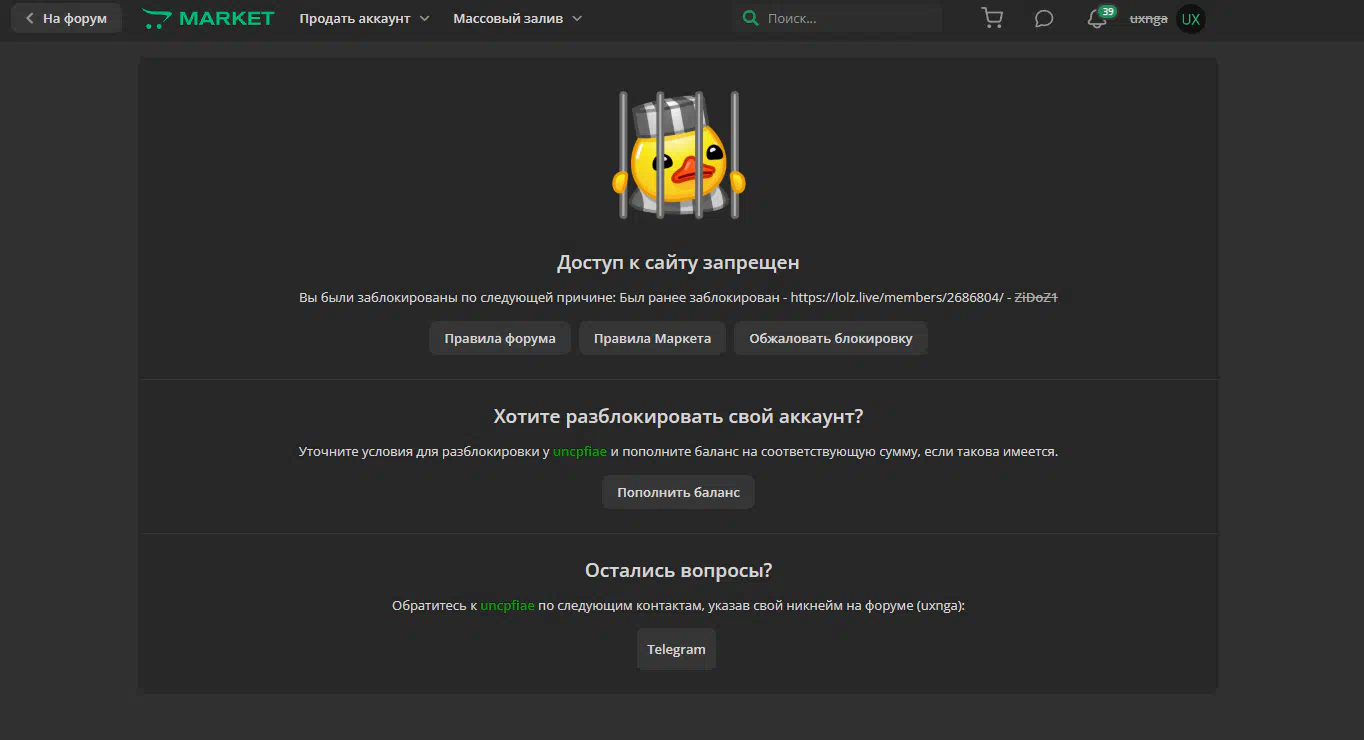Click the search magnifier icon
The height and width of the screenshot is (740, 1364).
[750, 18]
